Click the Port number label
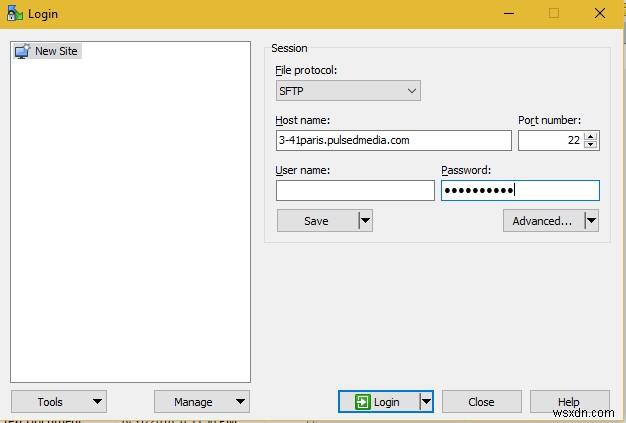Viewport: 626px width, 423px height. 549,120
